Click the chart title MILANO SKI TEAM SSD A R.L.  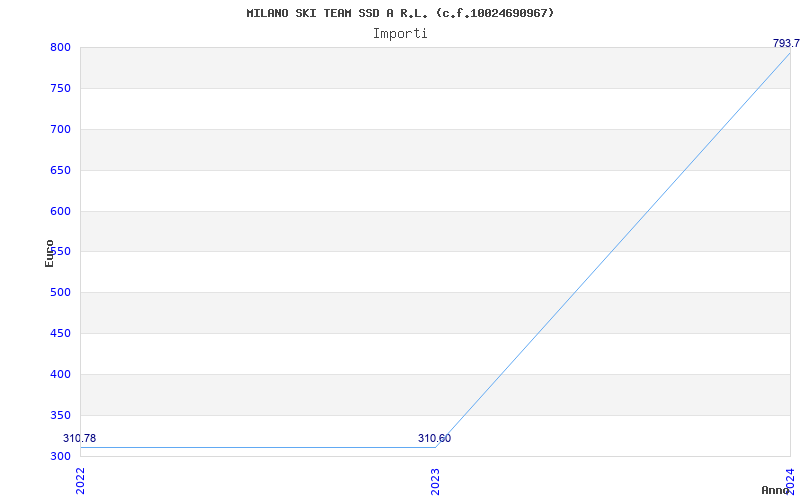(400, 13)
